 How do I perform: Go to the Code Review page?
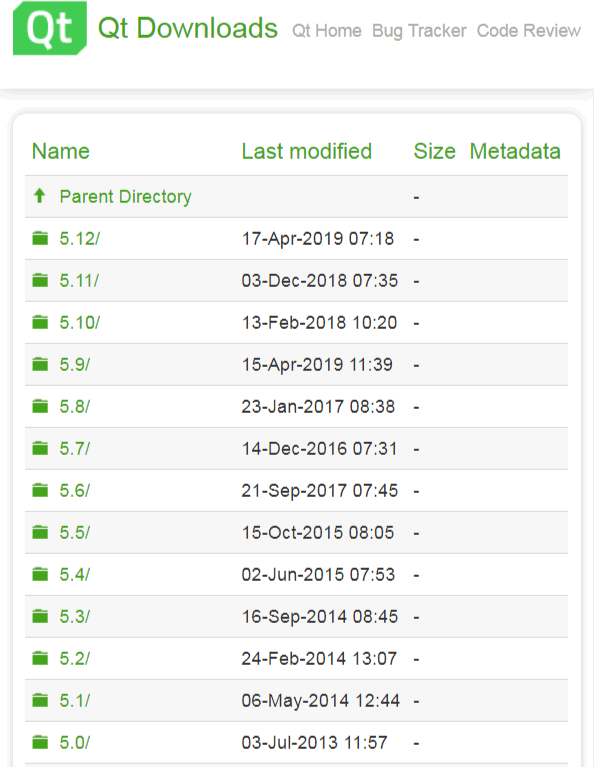pos(529,31)
